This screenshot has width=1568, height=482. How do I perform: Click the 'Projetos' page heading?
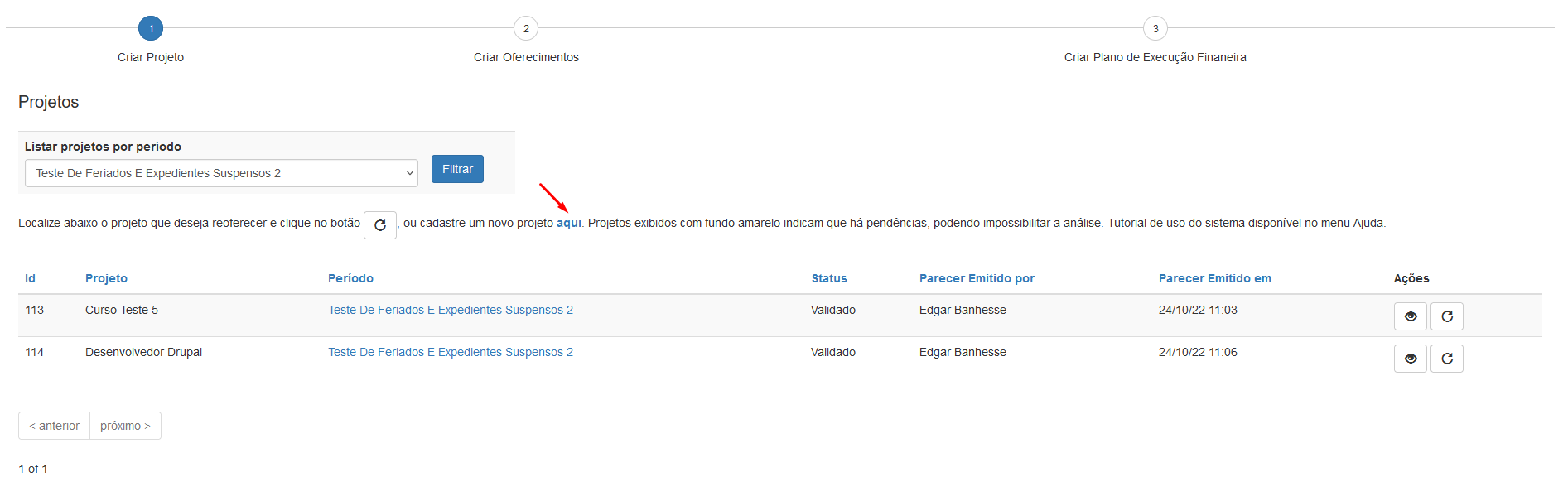49,102
